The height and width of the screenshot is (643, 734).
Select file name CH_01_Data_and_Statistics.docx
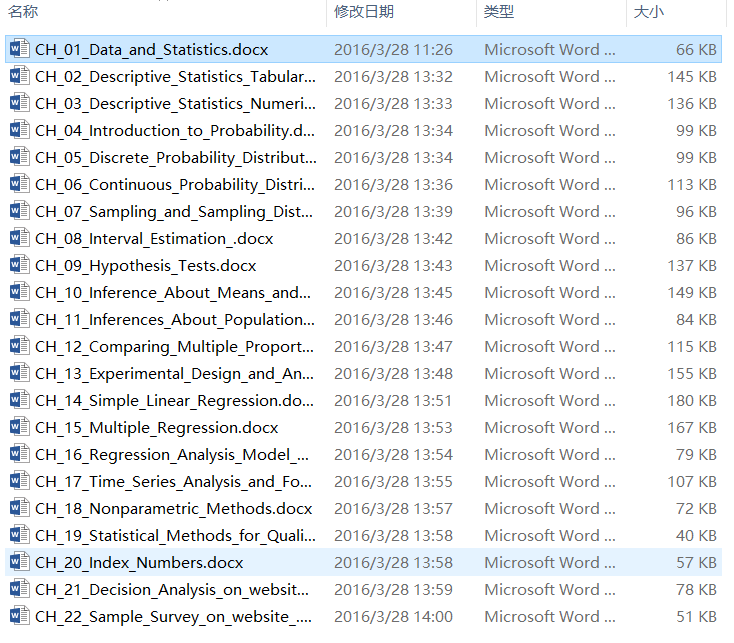click(151, 50)
